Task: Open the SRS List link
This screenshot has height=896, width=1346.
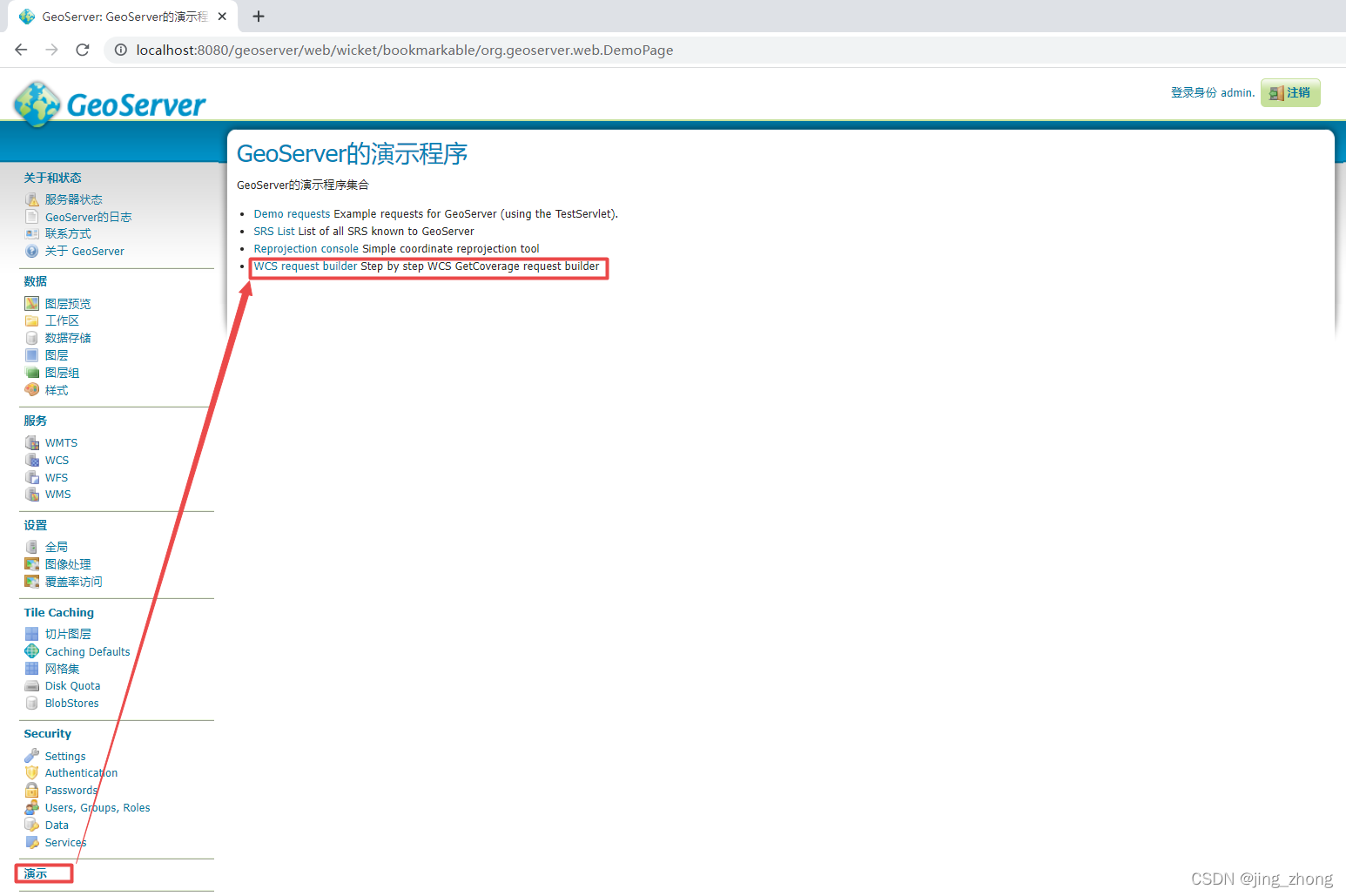Action: 274,232
